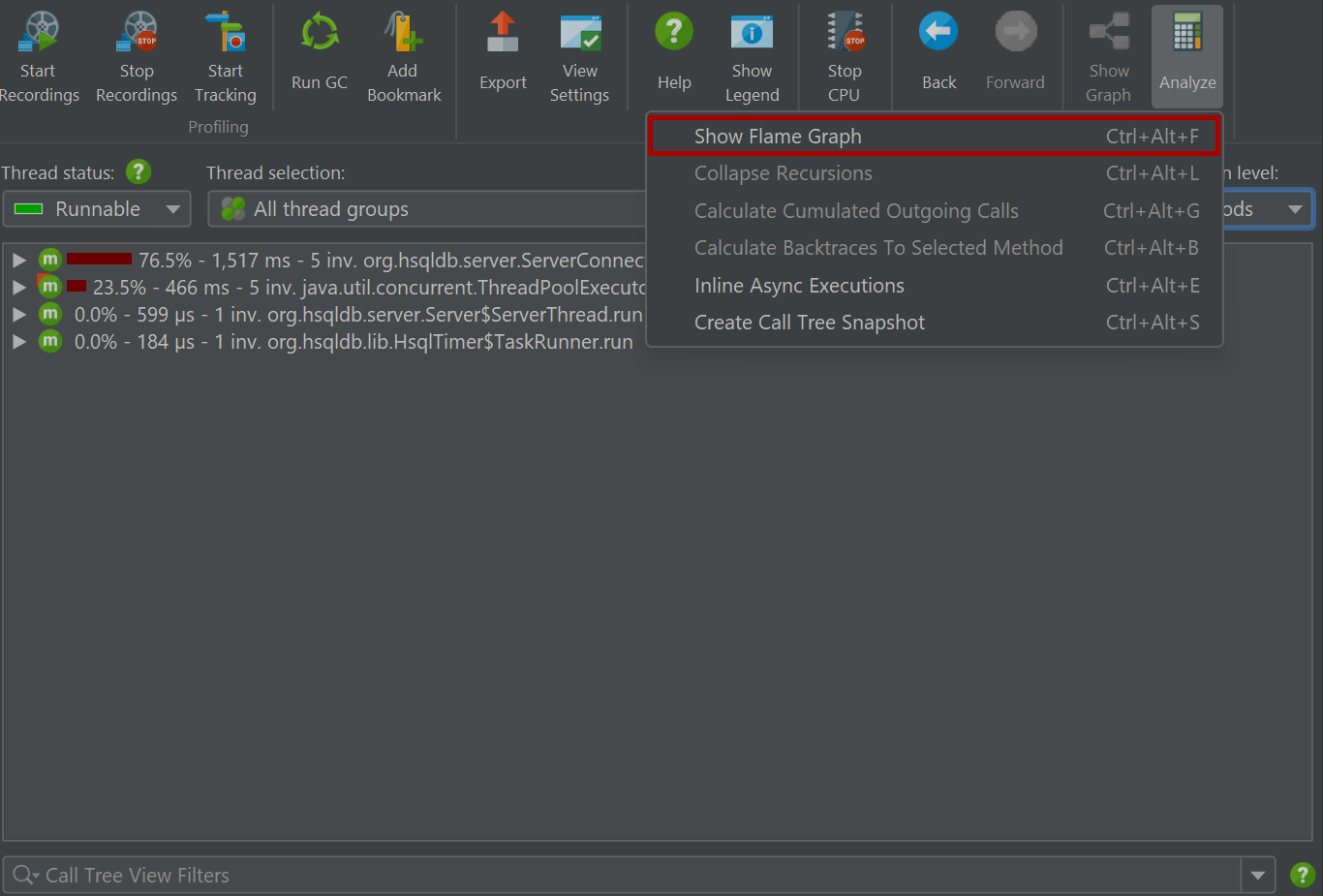Click the Profiling group label
Viewport: 1323px width, 896px height.
point(218,127)
